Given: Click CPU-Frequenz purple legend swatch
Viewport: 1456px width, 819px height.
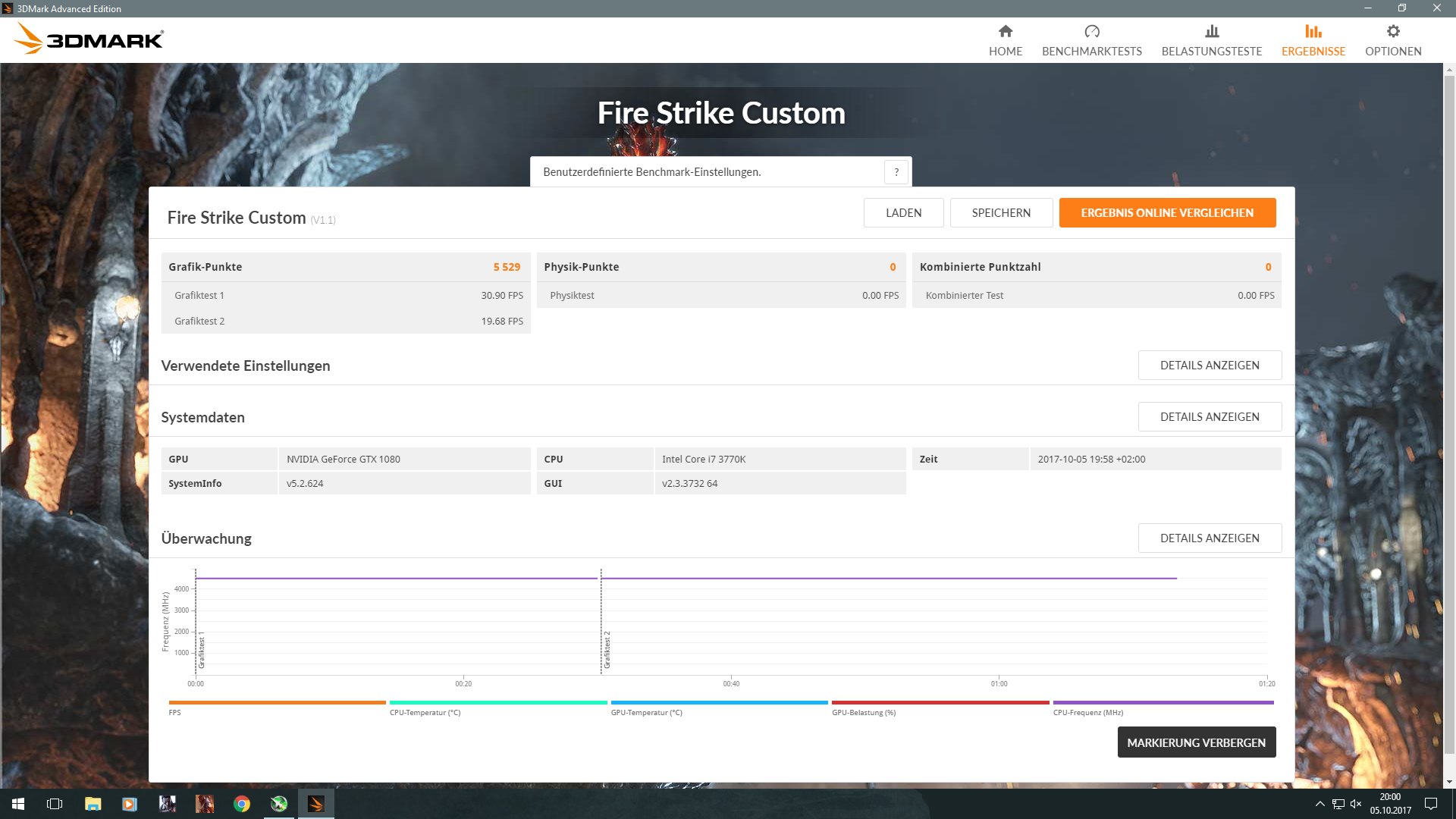Looking at the screenshot, I should tap(1163, 703).
